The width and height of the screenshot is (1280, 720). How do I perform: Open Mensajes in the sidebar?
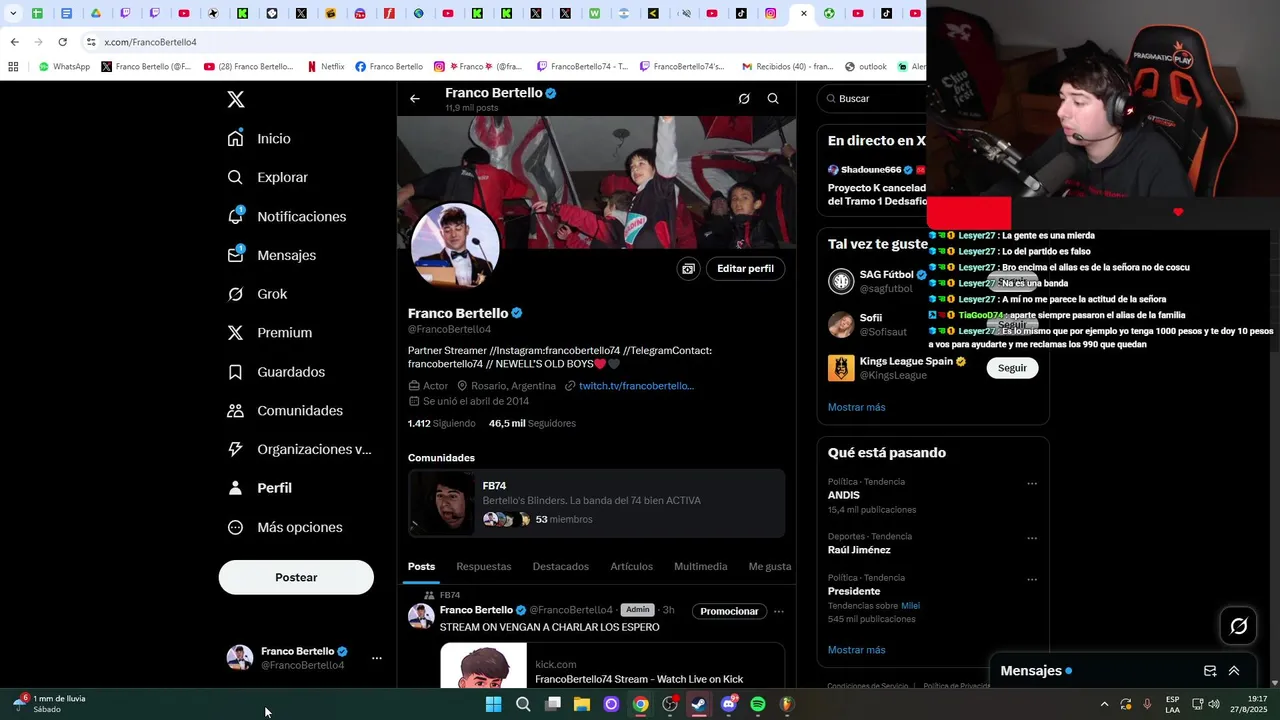pyautogui.click(x=271, y=255)
